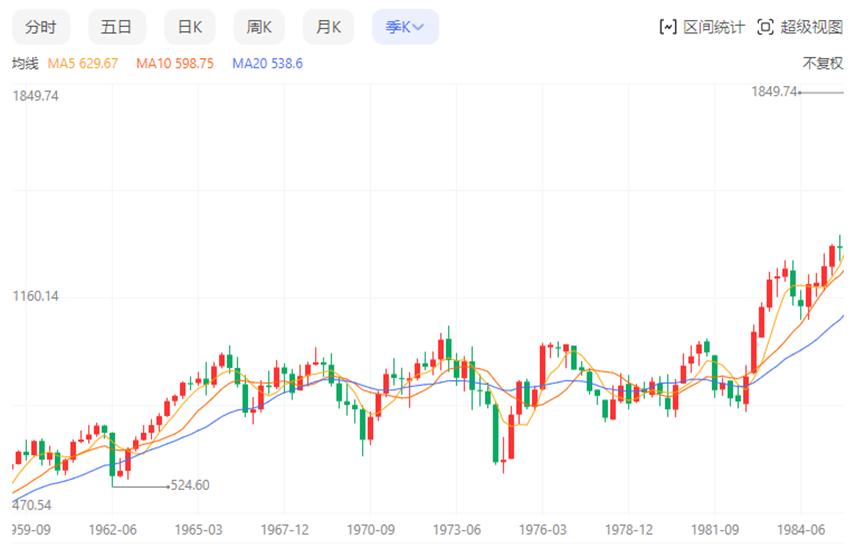Click the 1973-06 date axis label
The height and width of the screenshot is (548, 865).
click(457, 530)
